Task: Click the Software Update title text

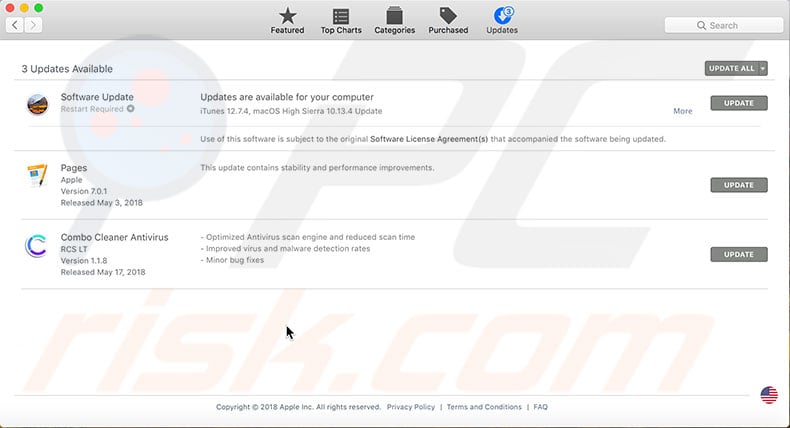Action: [97, 97]
